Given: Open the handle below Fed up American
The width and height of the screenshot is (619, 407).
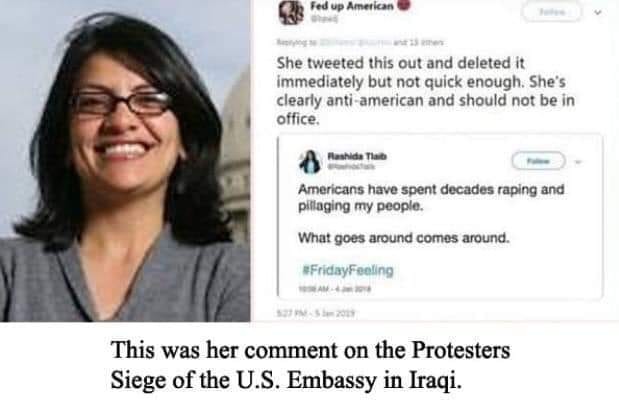Looking at the screenshot, I should coord(324,18).
